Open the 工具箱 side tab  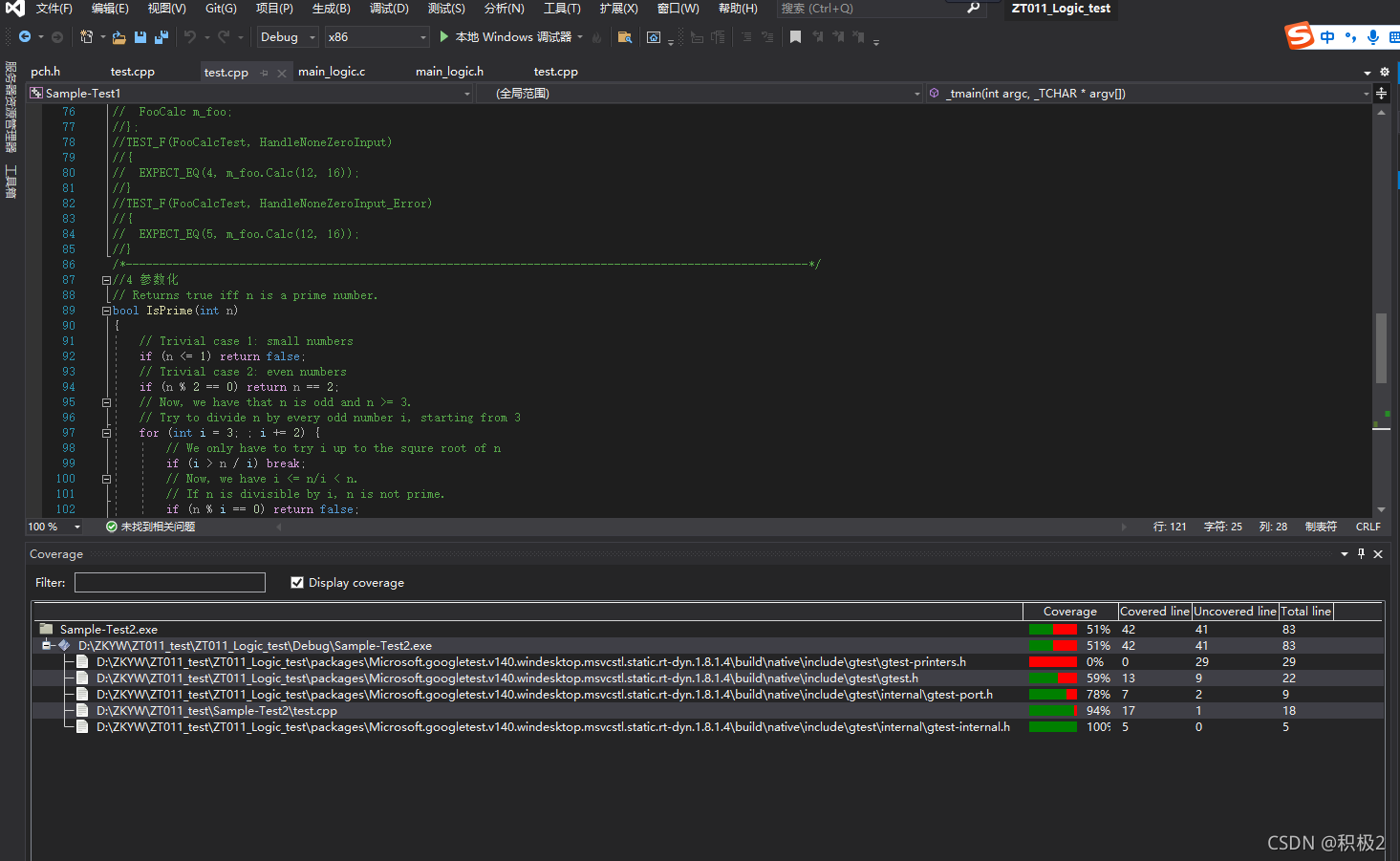point(11,182)
